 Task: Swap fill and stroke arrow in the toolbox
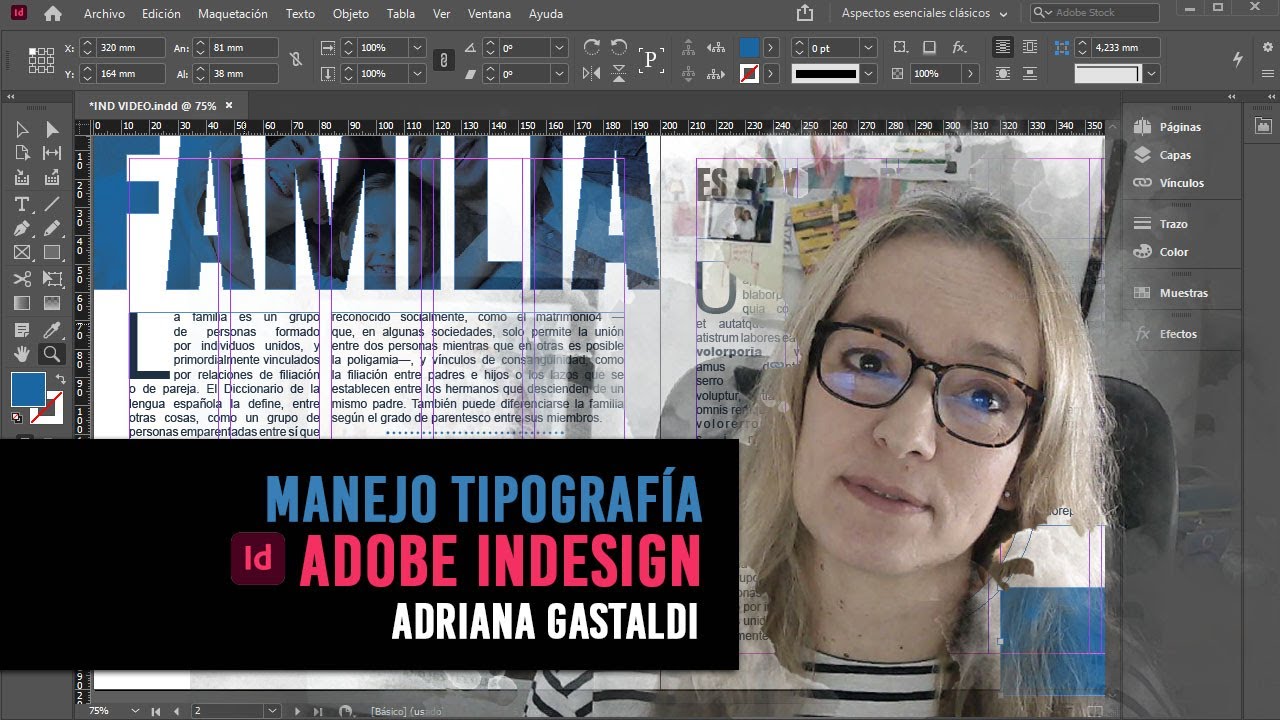[x=60, y=380]
